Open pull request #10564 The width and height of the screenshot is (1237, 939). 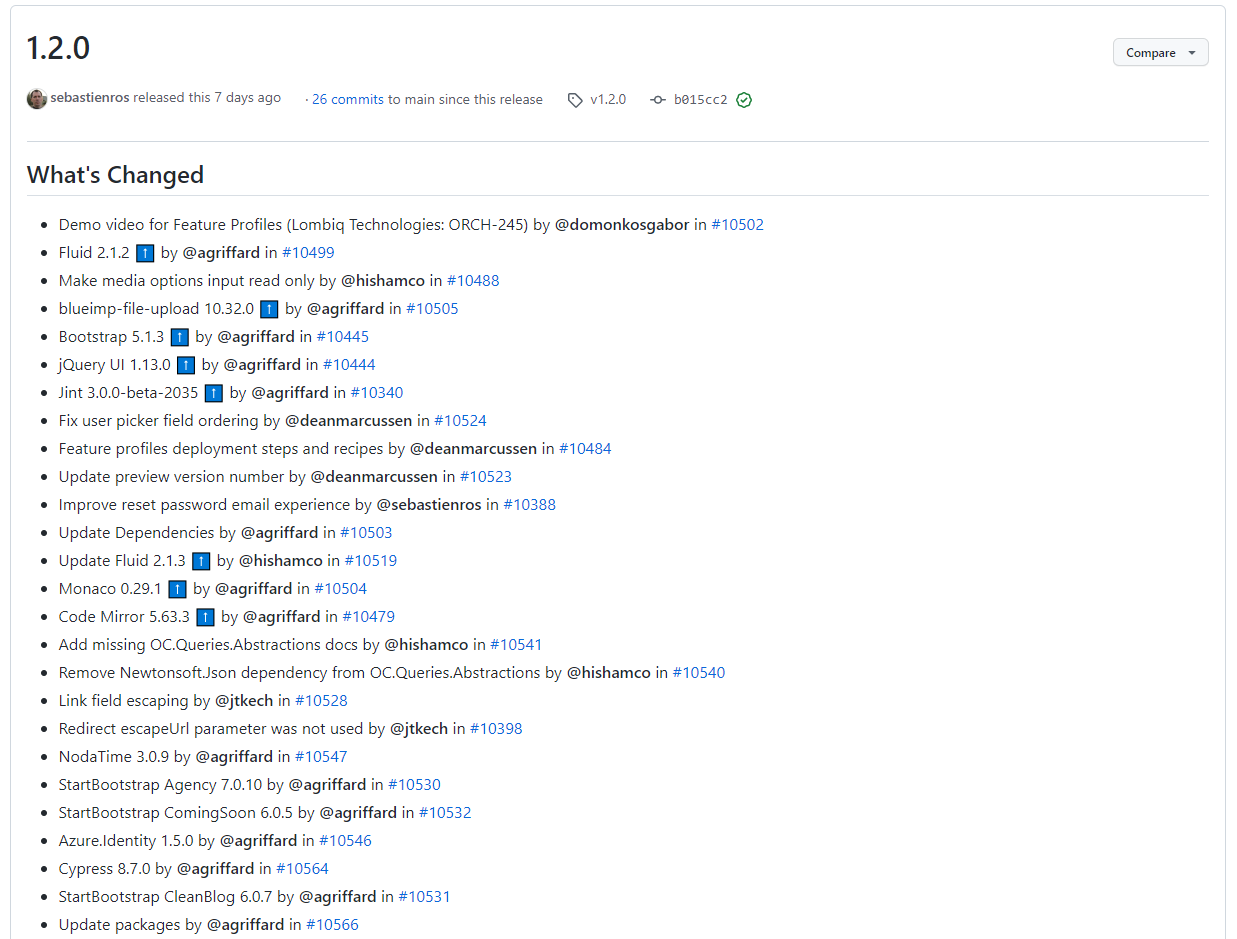click(x=302, y=869)
